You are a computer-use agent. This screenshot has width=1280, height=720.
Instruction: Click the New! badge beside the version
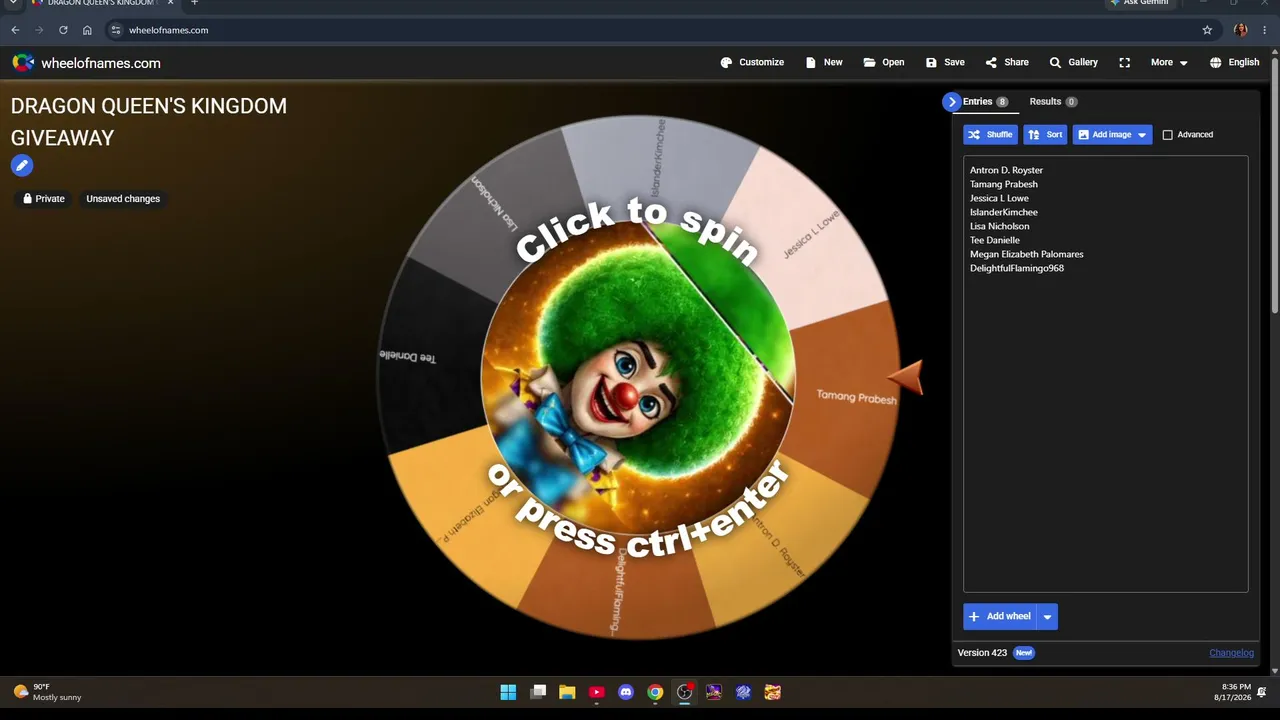point(1023,653)
